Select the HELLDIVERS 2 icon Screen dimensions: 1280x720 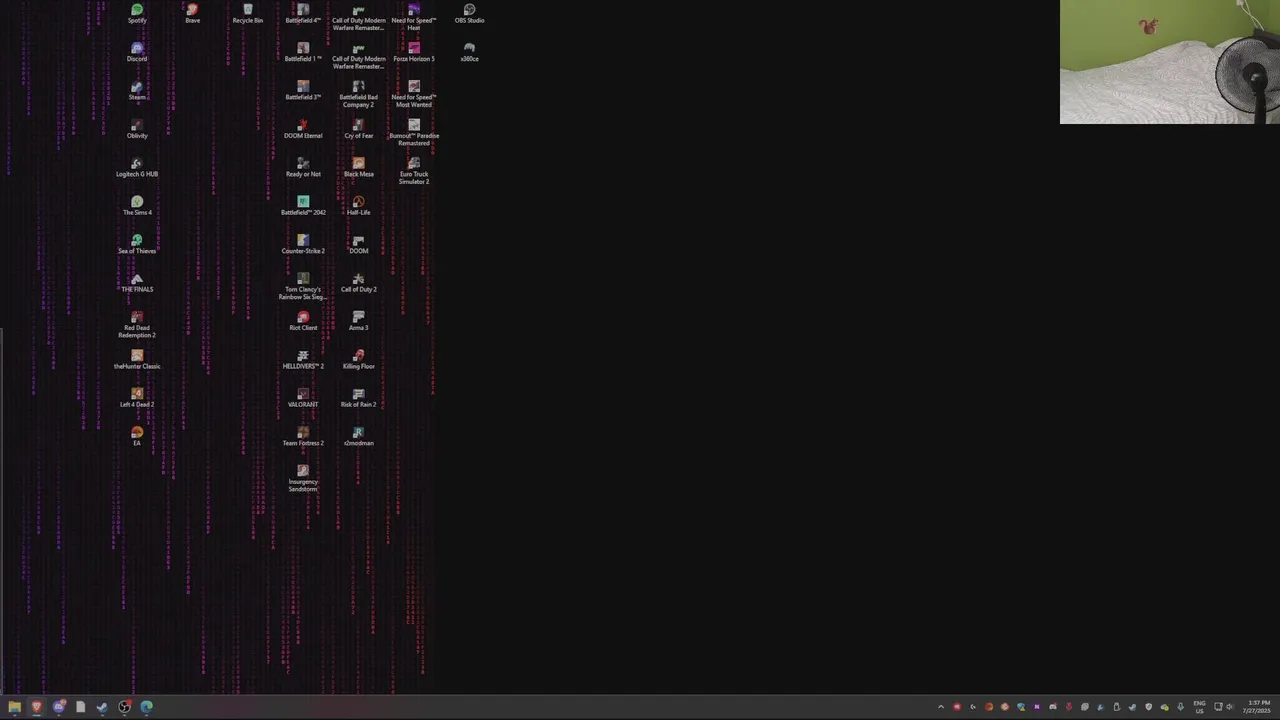pyautogui.click(x=303, y=359)
